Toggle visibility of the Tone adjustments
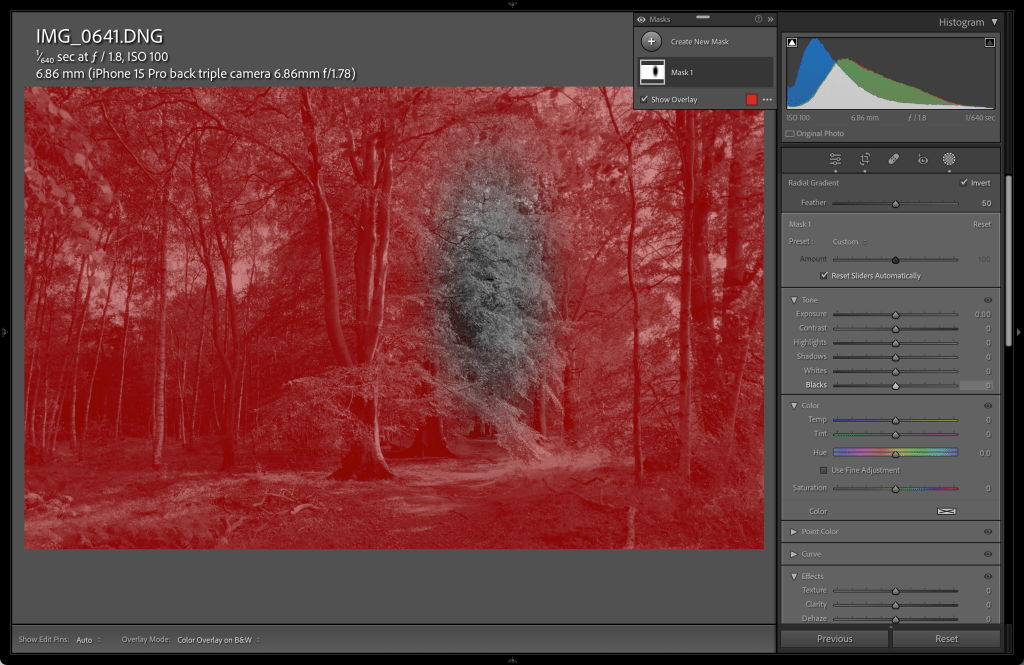 988,300
